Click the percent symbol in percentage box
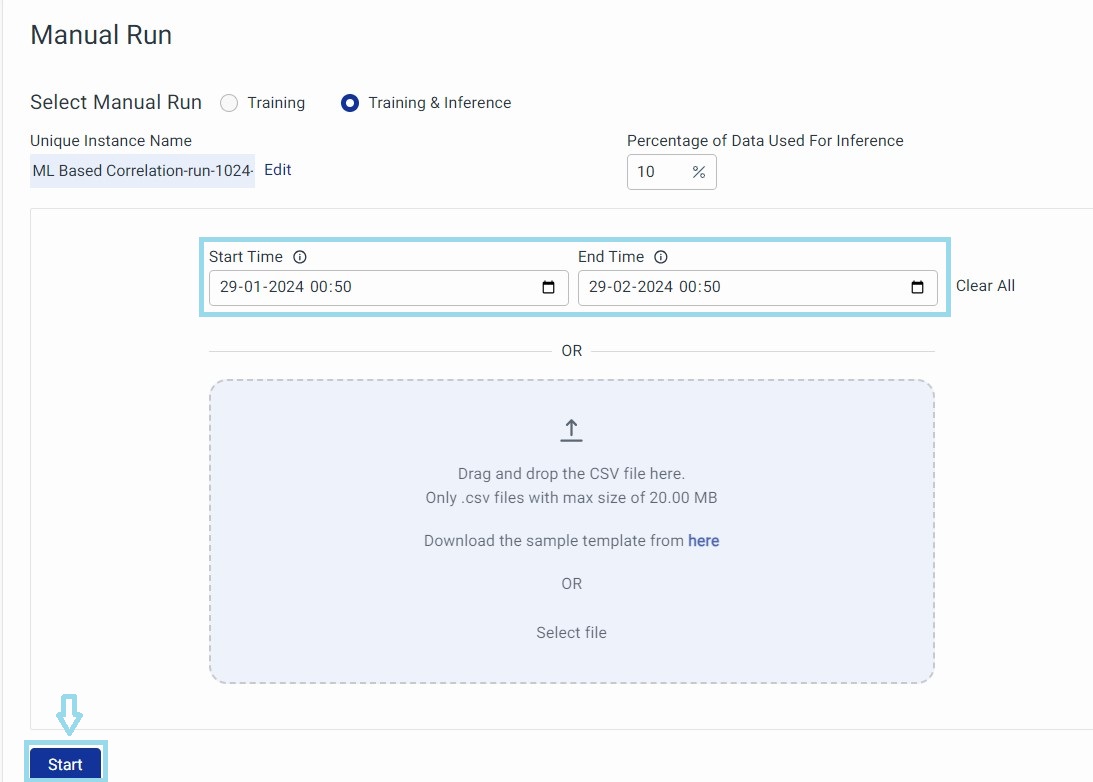The image size is (1093, 782). pyautogui.click(x=698, y=172)
